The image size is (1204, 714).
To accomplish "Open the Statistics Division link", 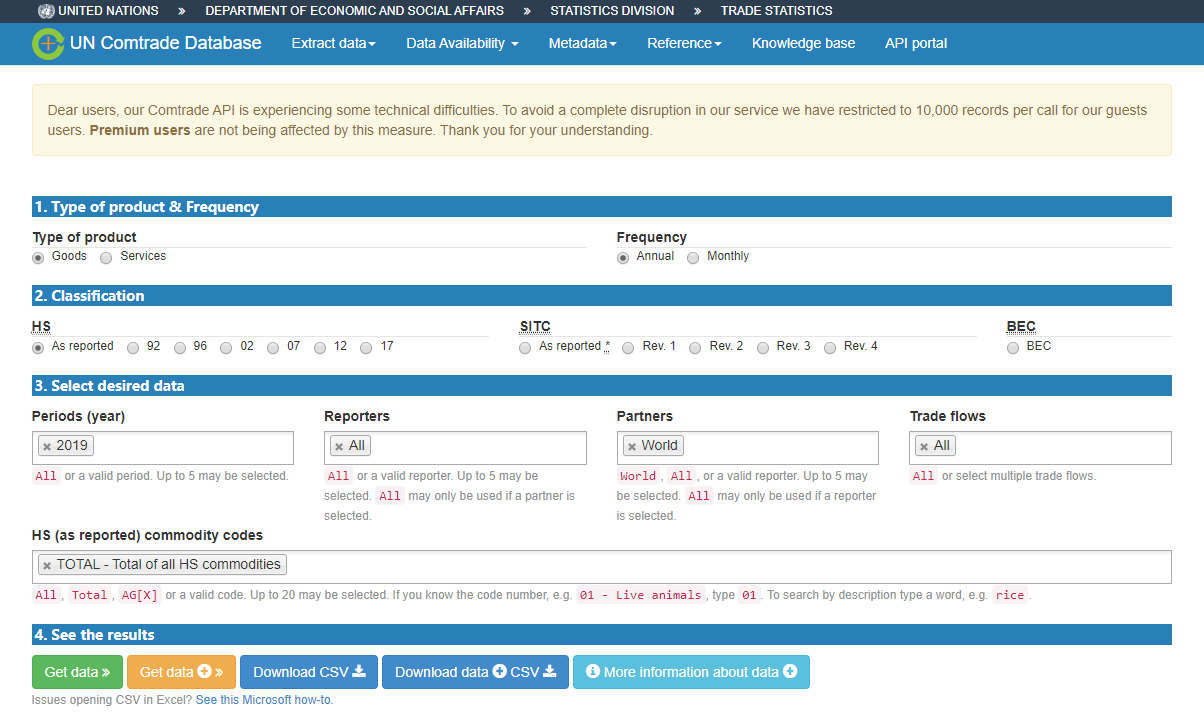I will 612,11.
